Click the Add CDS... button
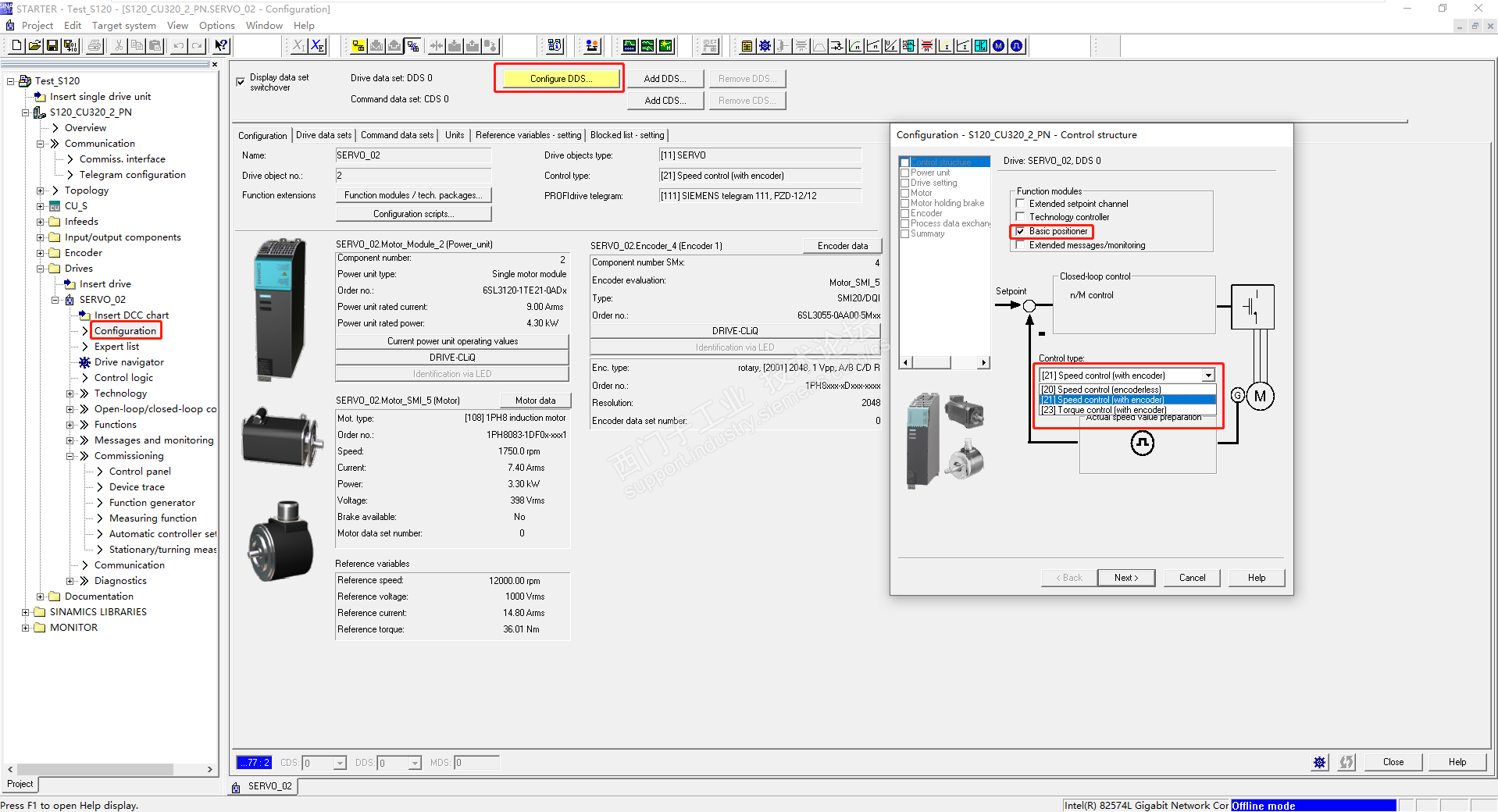The height and width of the screenshot is (812, 1498). pyautogui.click(x=665, y=101)
